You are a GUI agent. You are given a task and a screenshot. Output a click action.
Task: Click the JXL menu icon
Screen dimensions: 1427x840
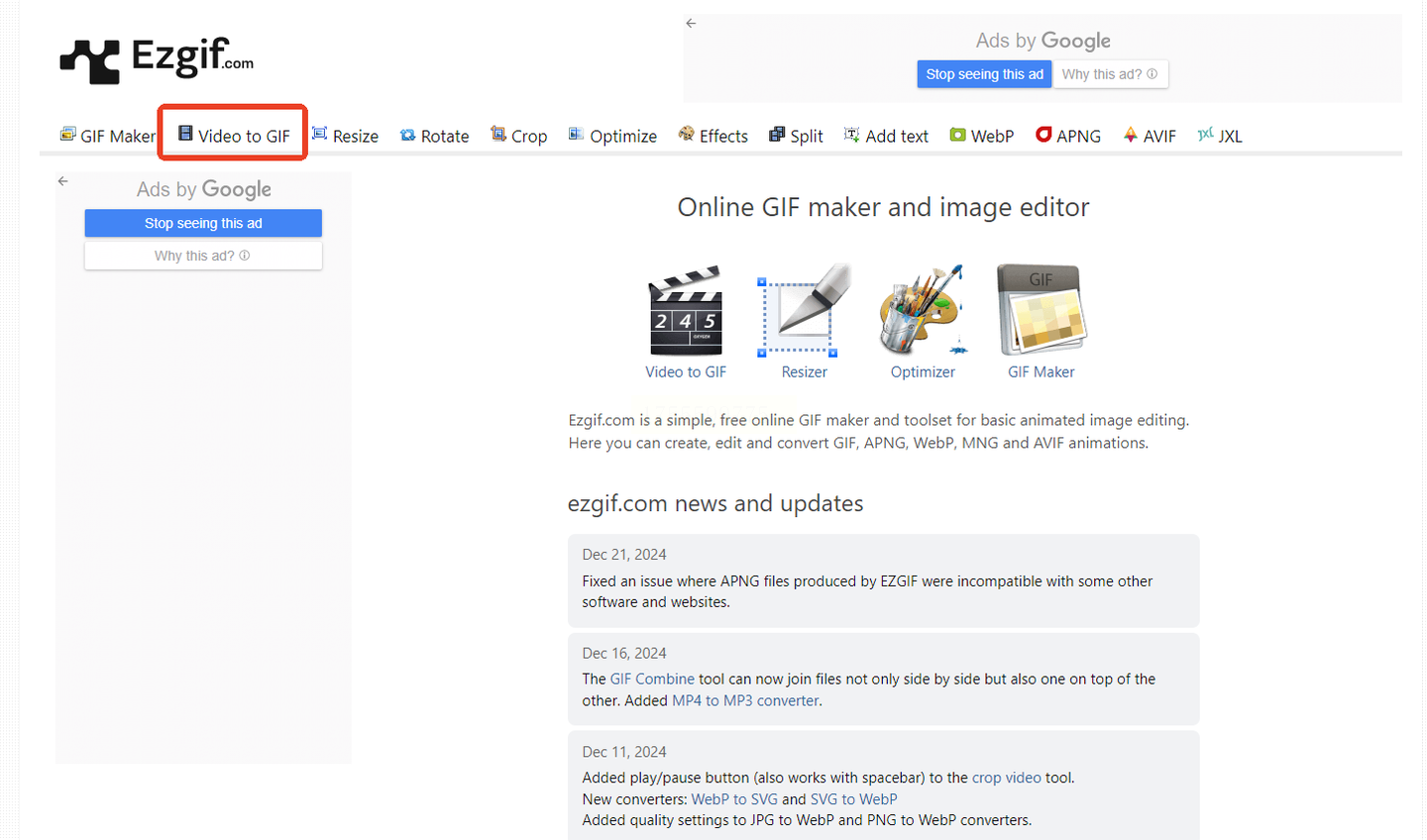1205,134
